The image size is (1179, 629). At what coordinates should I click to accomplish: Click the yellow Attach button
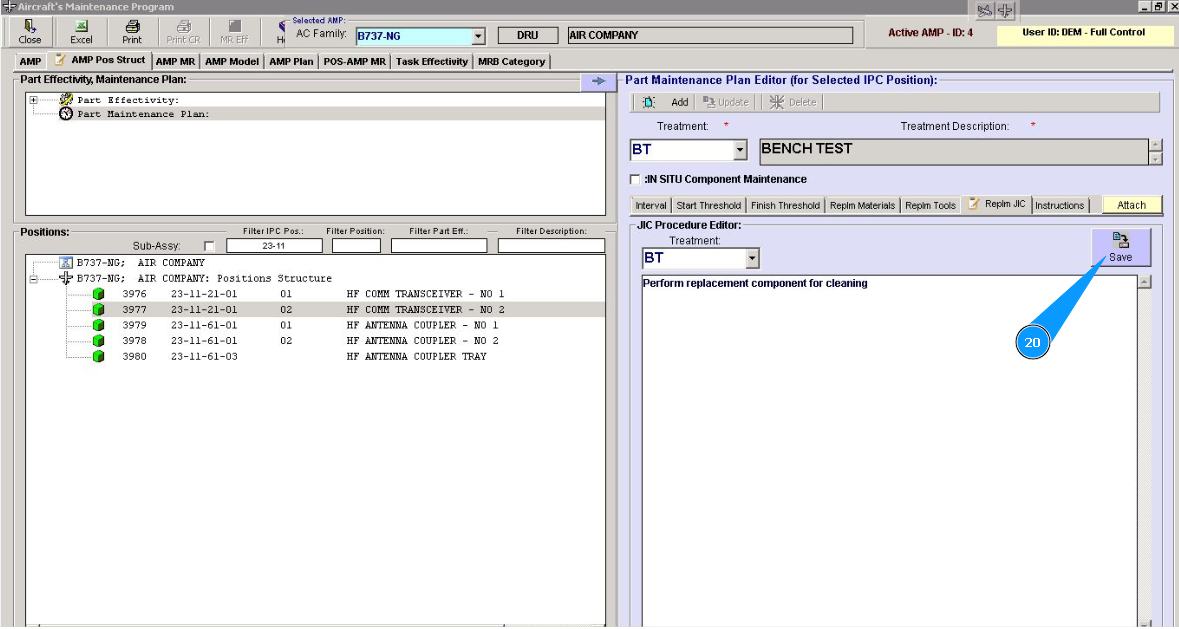coord(1131,205)
